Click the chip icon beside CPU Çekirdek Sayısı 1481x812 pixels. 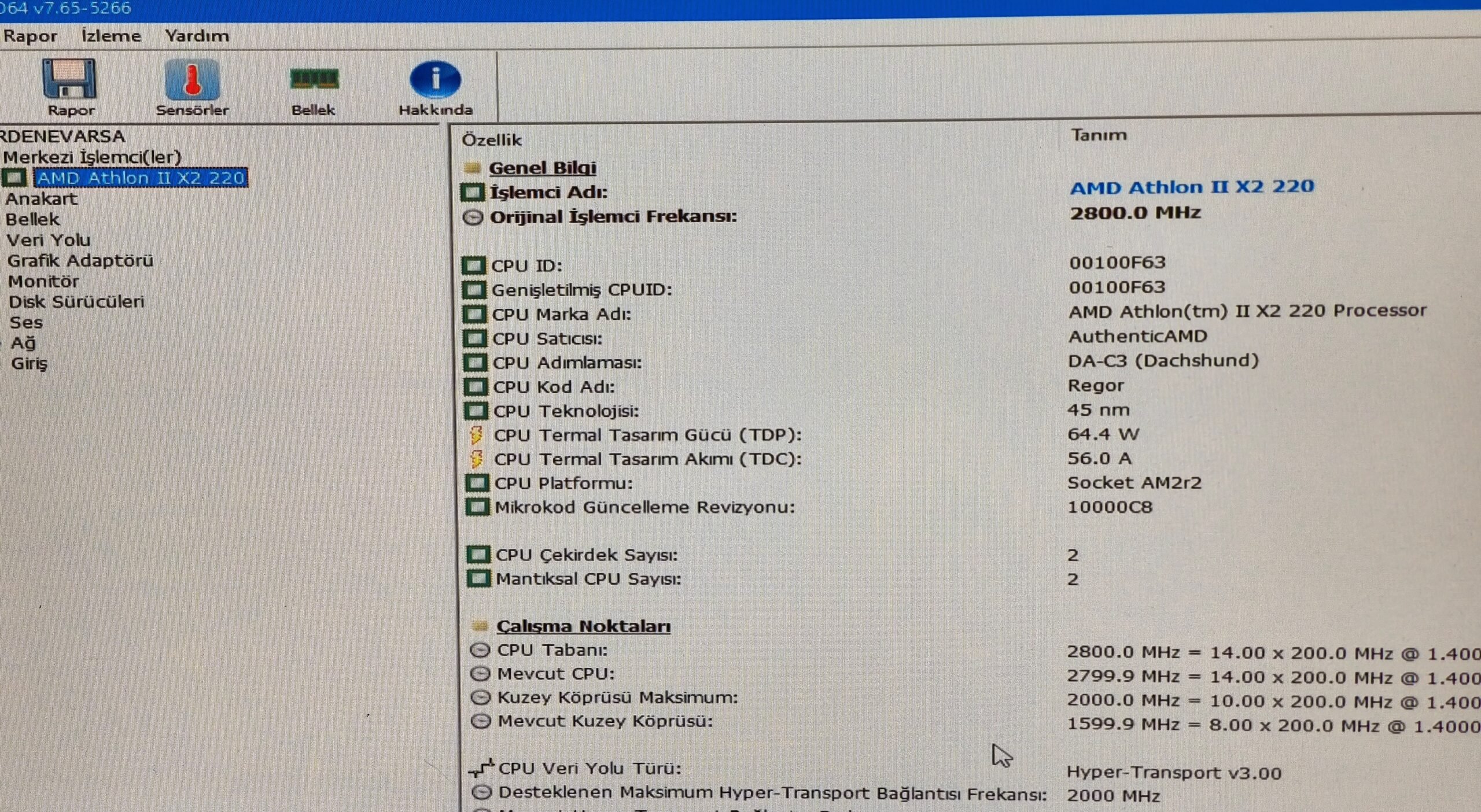point(478,555)
